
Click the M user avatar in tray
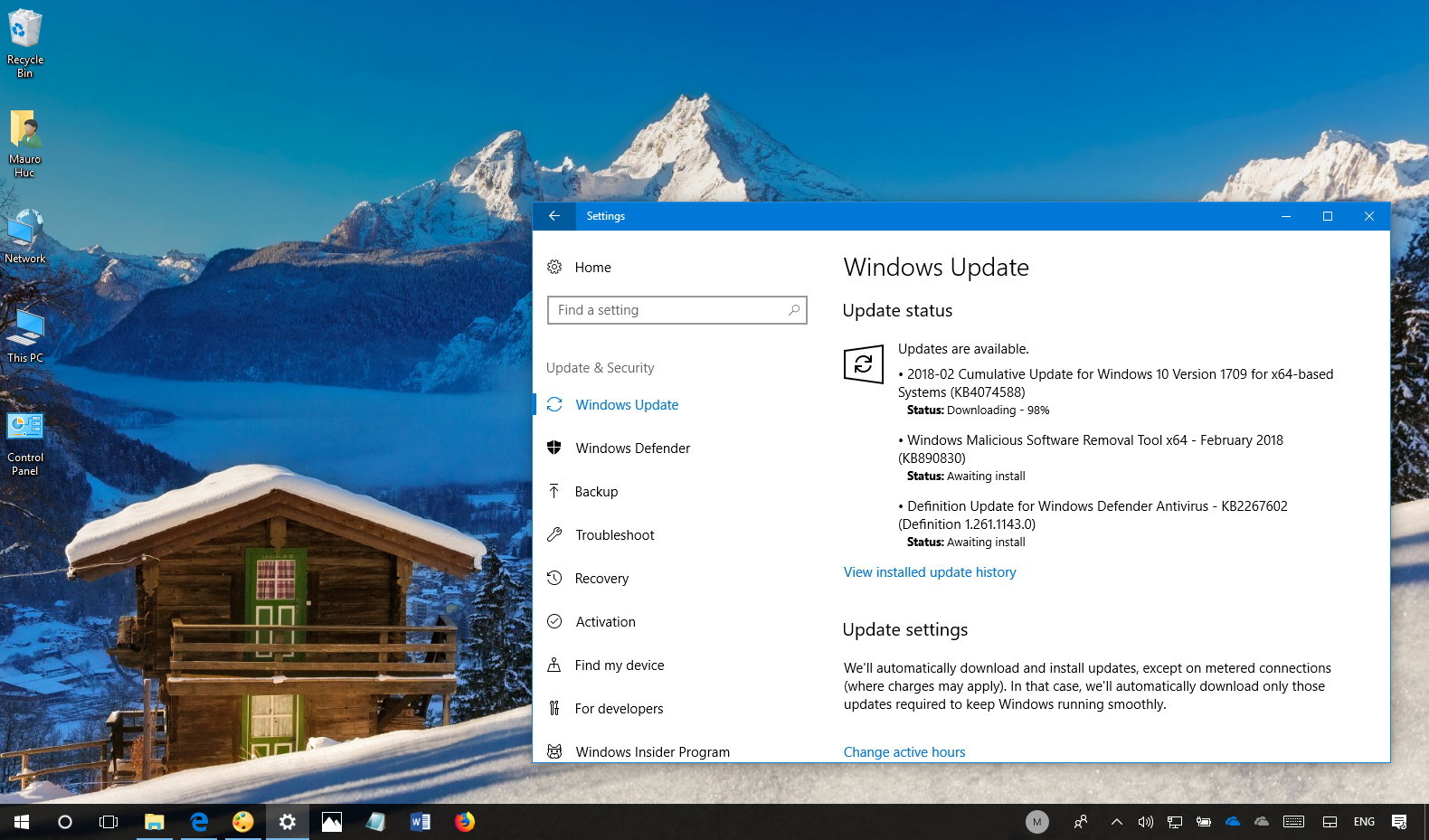[1037, 822]
